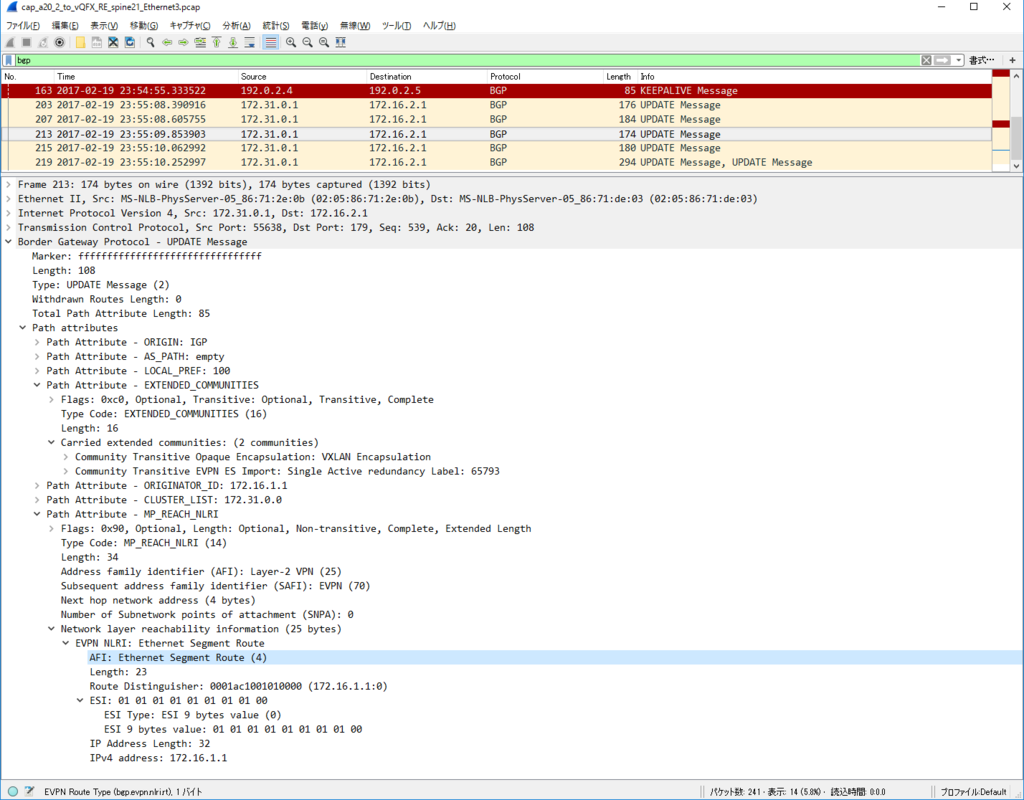Click the display filter bookmark icon

9,60
